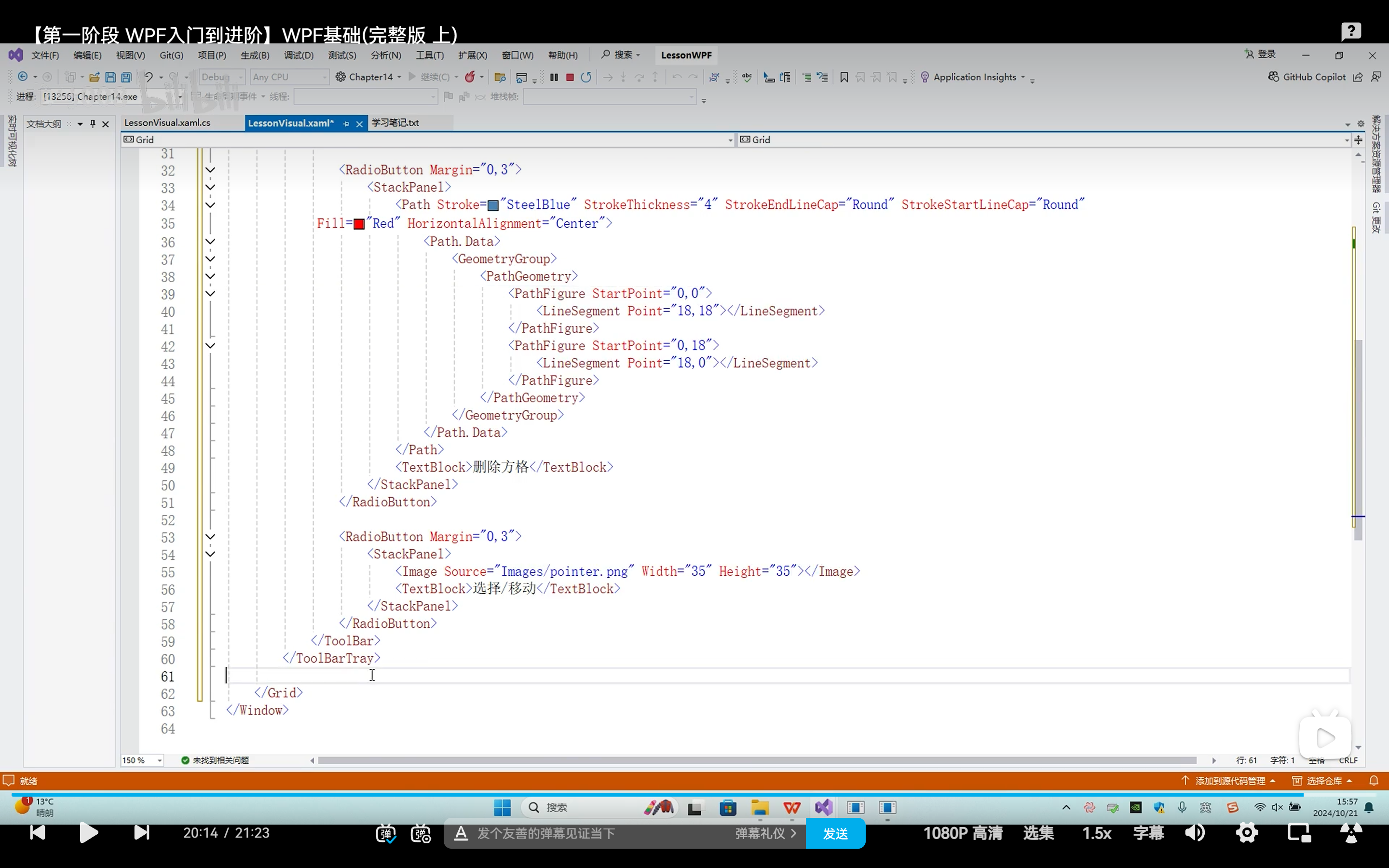
Task: Click the Hot Reload flame icon
Action: tap(470, 77)
